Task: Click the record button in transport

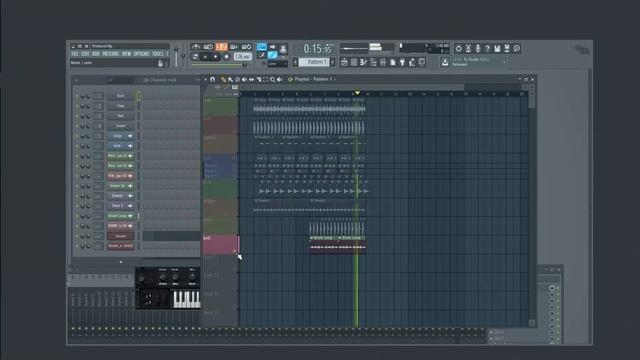Action: point(226,57)
